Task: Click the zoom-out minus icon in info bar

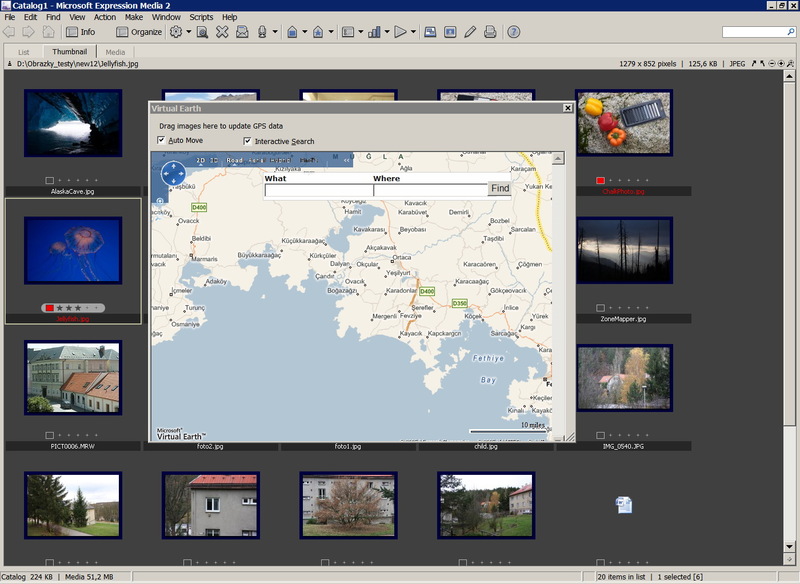Action: click(772, 64)
